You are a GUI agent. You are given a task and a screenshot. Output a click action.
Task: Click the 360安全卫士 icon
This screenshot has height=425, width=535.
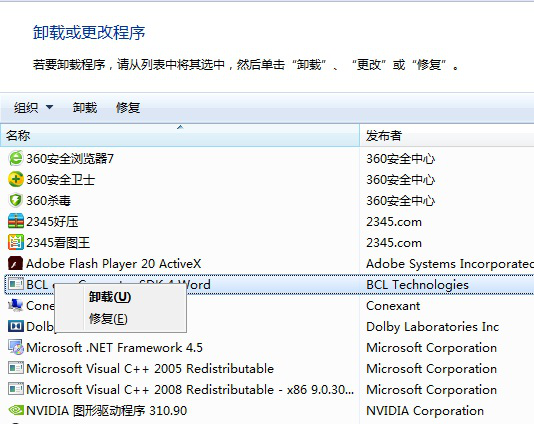click(16, 179)
